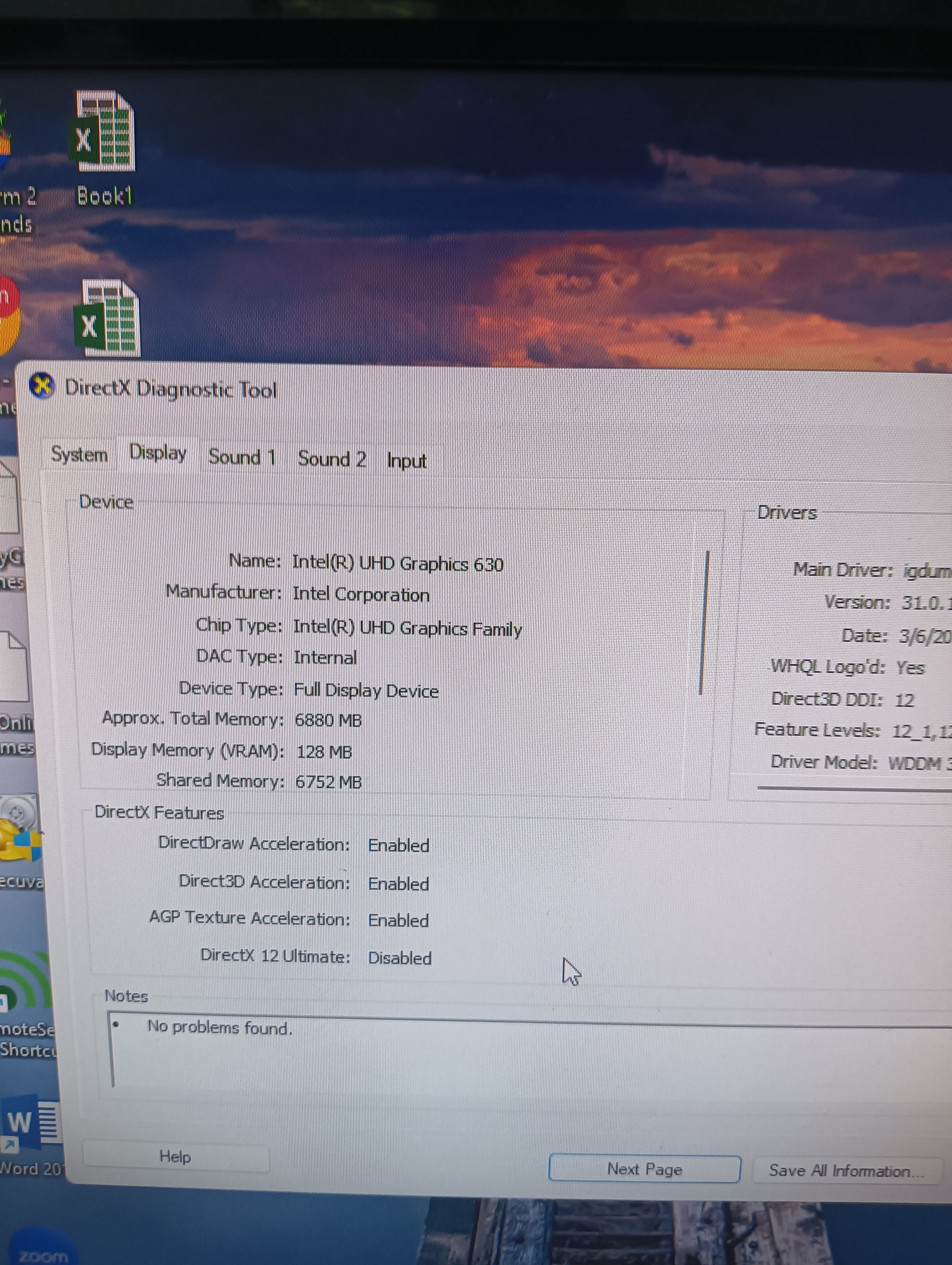The image size is (952, 1265).
Task: Select the '6880 MB' total memory value
Action: 328,719
